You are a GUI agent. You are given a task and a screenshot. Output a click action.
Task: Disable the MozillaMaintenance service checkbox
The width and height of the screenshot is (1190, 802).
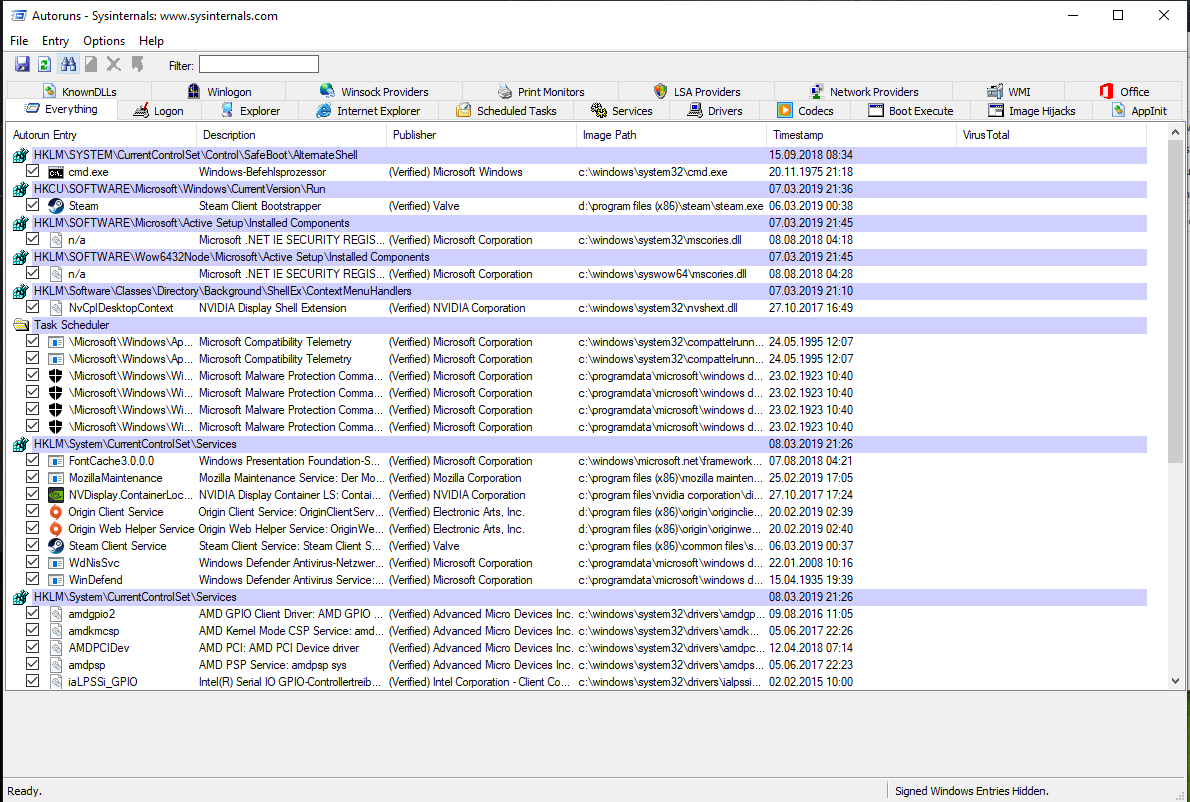[x=33, y=477]
